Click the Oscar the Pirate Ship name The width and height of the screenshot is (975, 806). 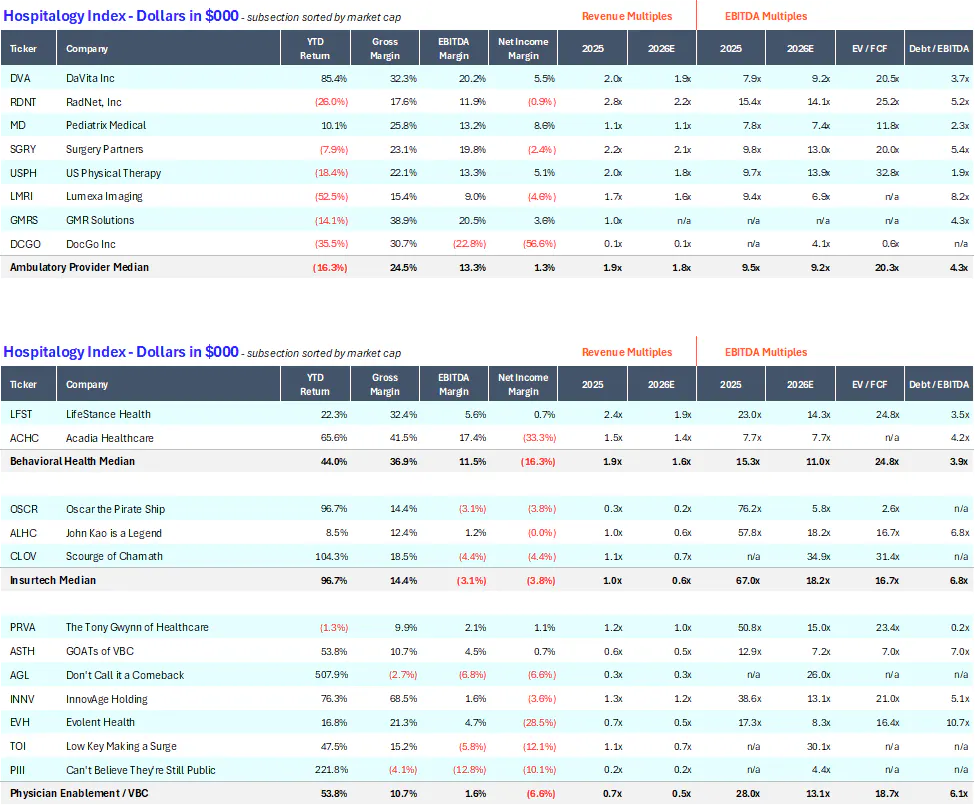(x=116, y=509)
